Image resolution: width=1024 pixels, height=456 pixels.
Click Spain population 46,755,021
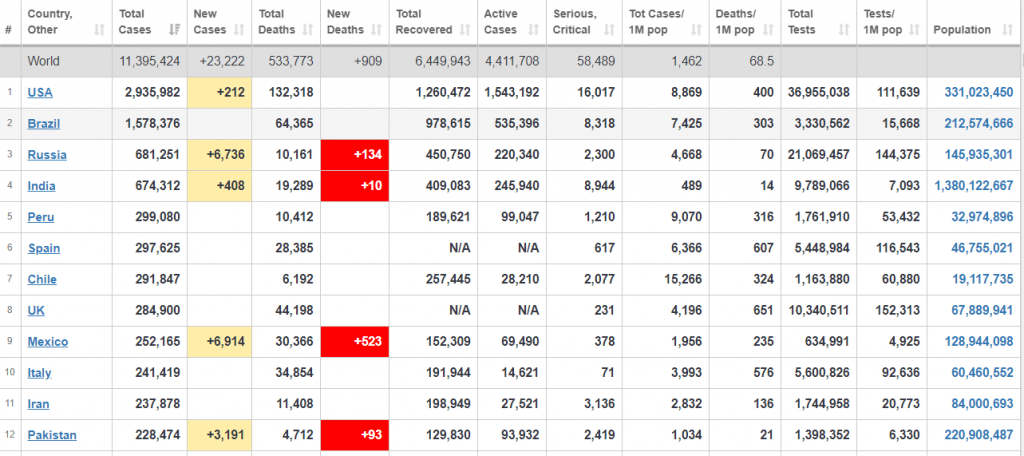click(x=982, y=248)
